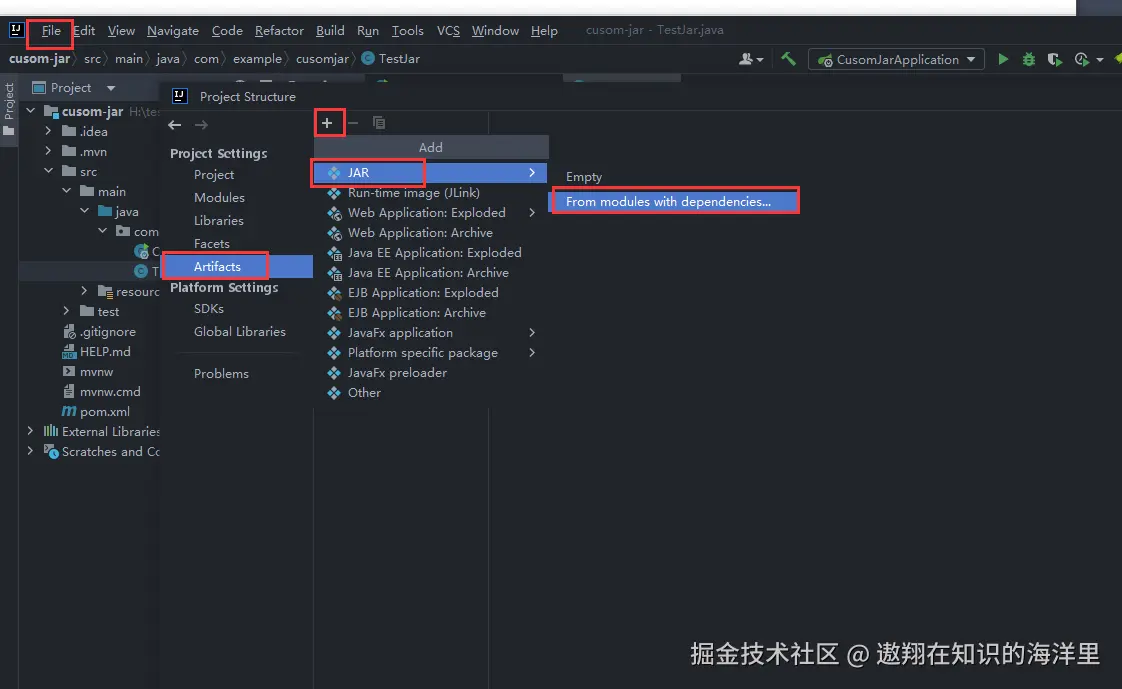Select HELP.md in project tree
This screenshot has width=1122, height=689.
(105, 351)
